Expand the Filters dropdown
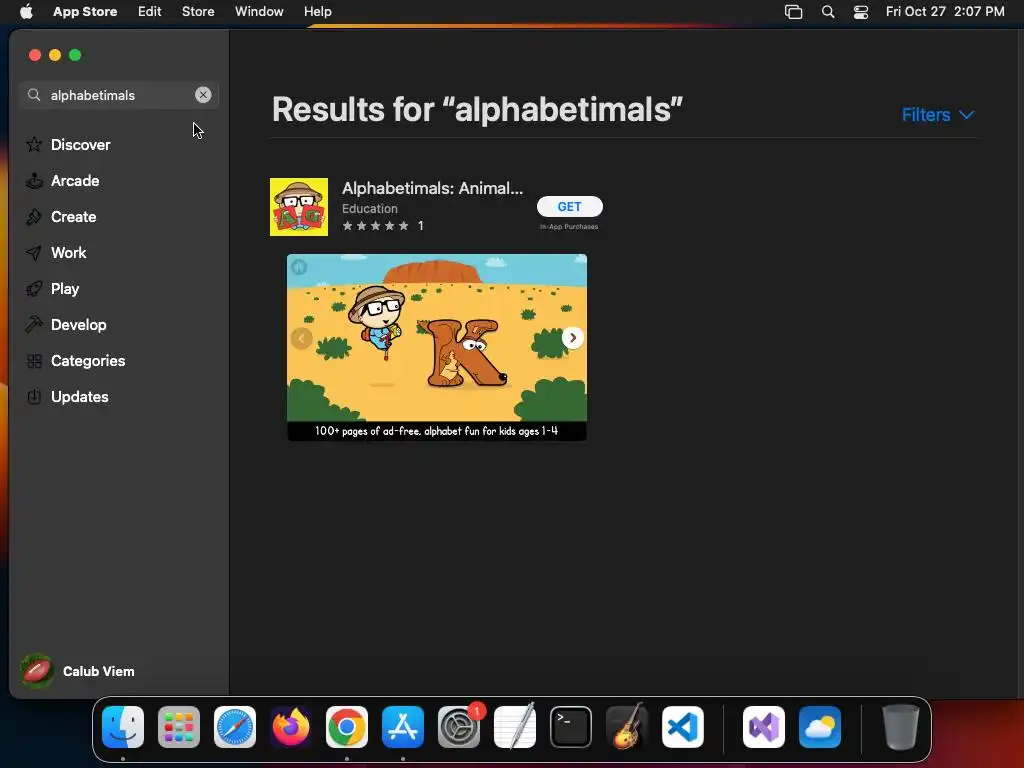Image resolution: width=1024 pixels, height=768 pixels. (938, 115)
